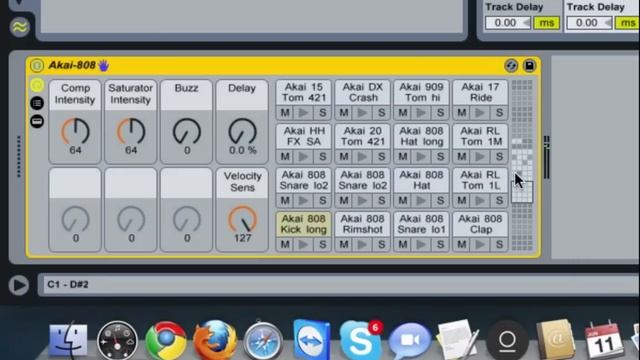This screenshot has height=360, width=640.
Task: Open Safari from the dock
Action: (263, 341)
